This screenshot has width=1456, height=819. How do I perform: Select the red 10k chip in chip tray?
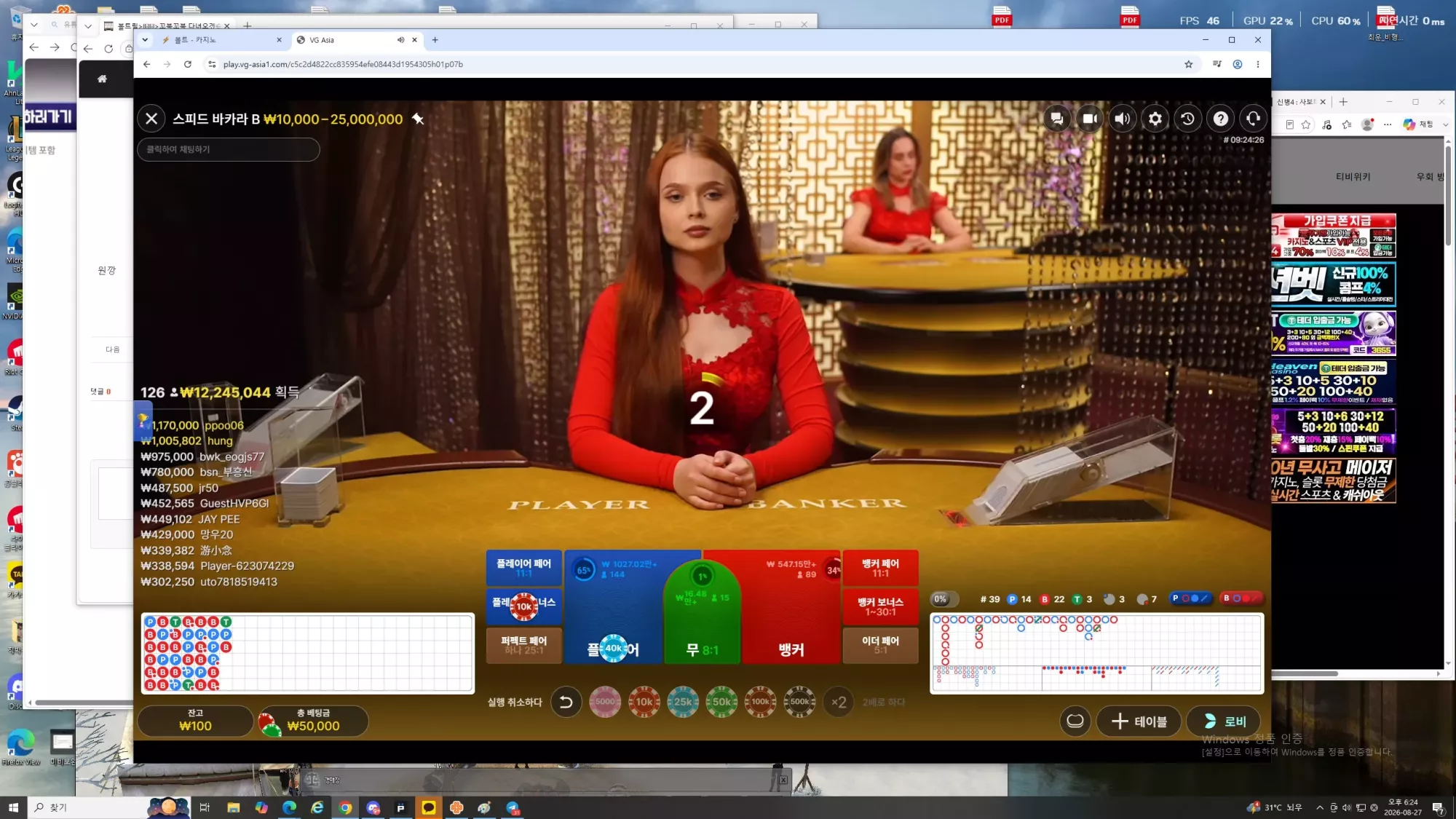644,703
